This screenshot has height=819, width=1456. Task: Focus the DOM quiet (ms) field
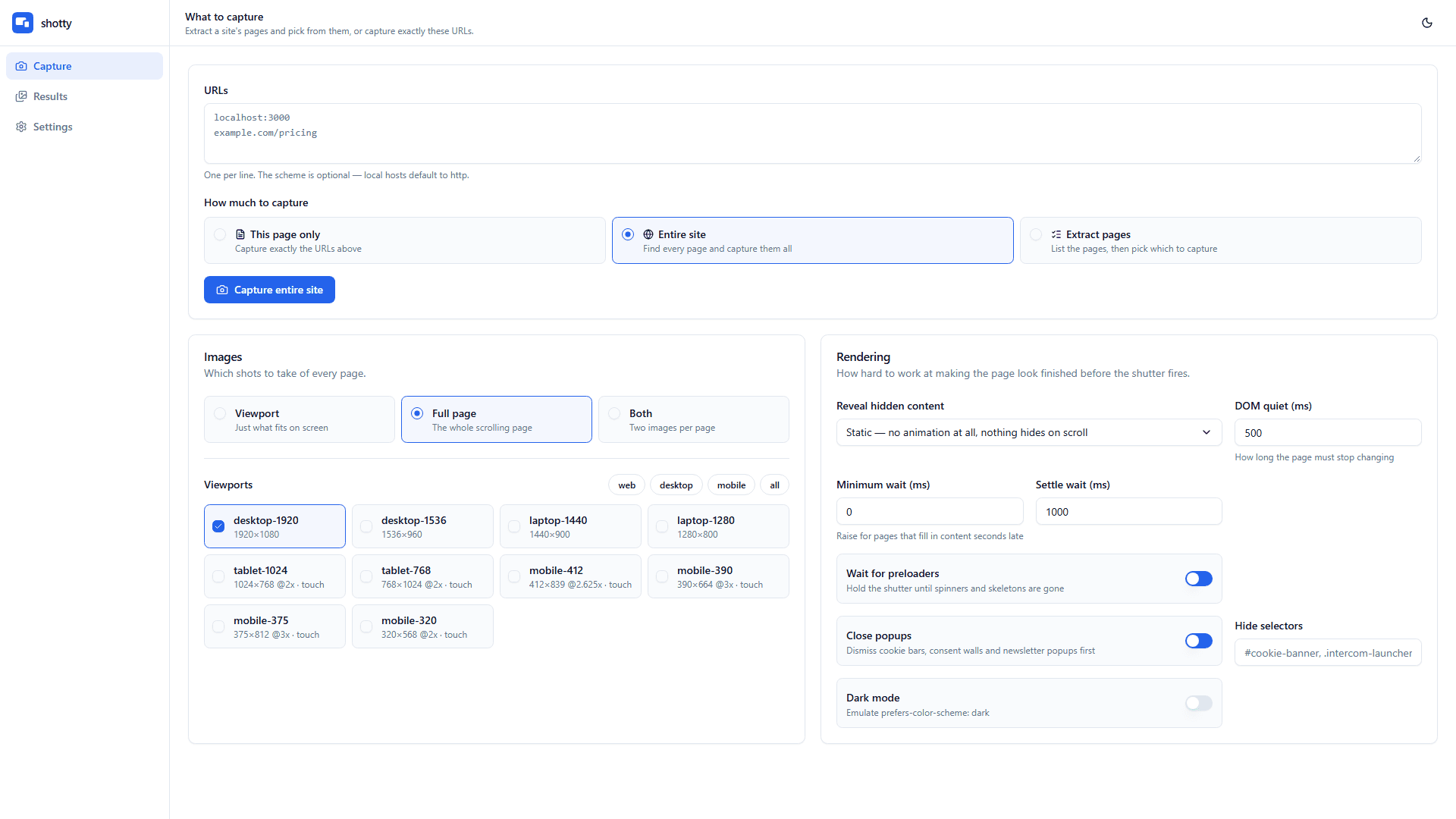(1328, 432)
